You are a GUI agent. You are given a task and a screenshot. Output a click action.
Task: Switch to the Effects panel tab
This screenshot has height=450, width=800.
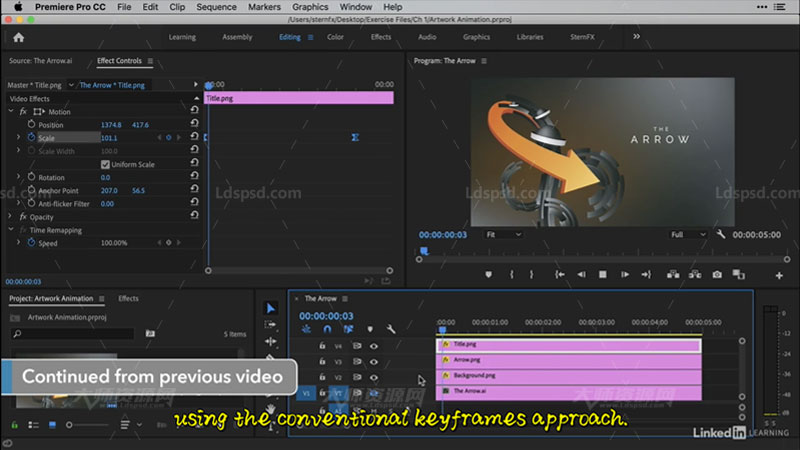click(x=129, y=298)
